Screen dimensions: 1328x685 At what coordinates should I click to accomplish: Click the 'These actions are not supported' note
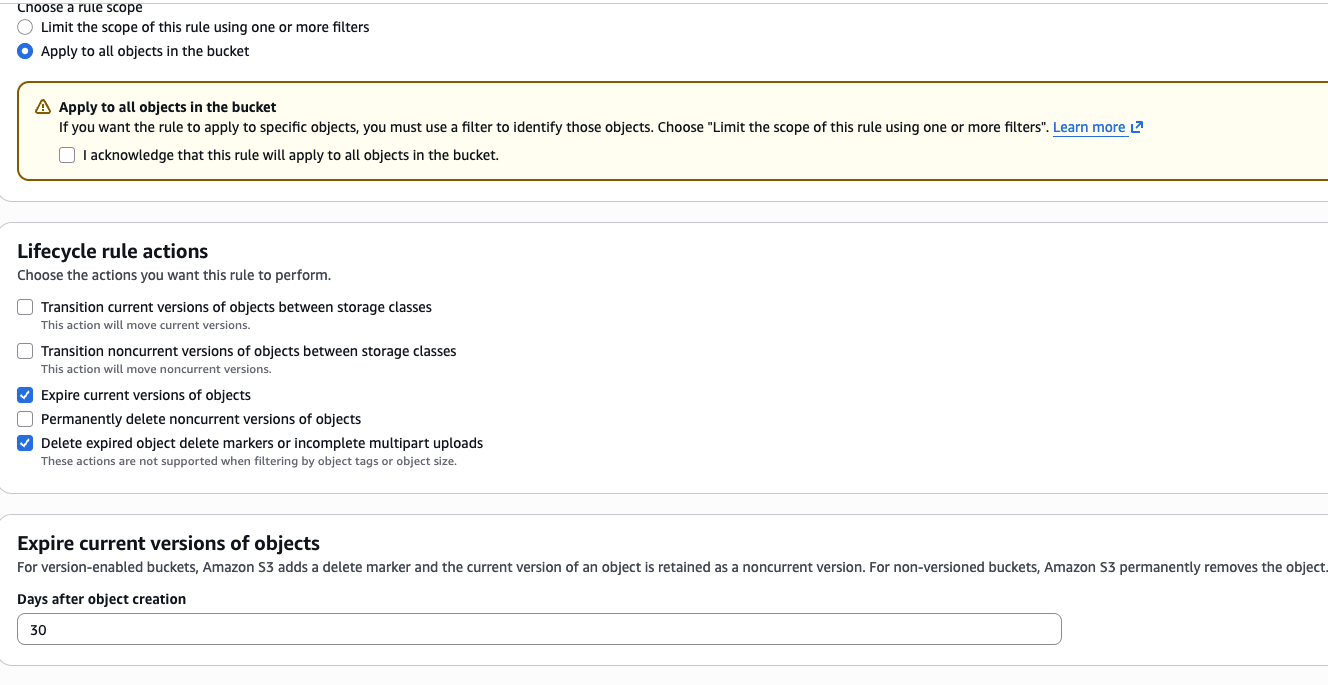(248, 461)
